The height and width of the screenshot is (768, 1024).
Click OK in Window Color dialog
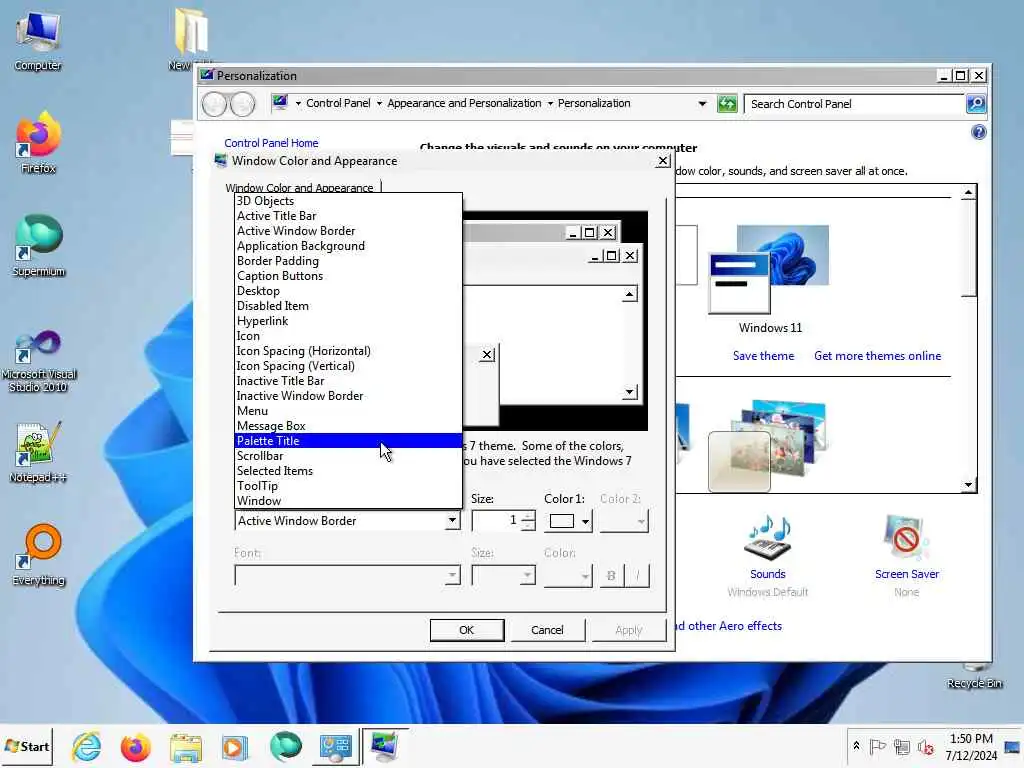[466, 630]
